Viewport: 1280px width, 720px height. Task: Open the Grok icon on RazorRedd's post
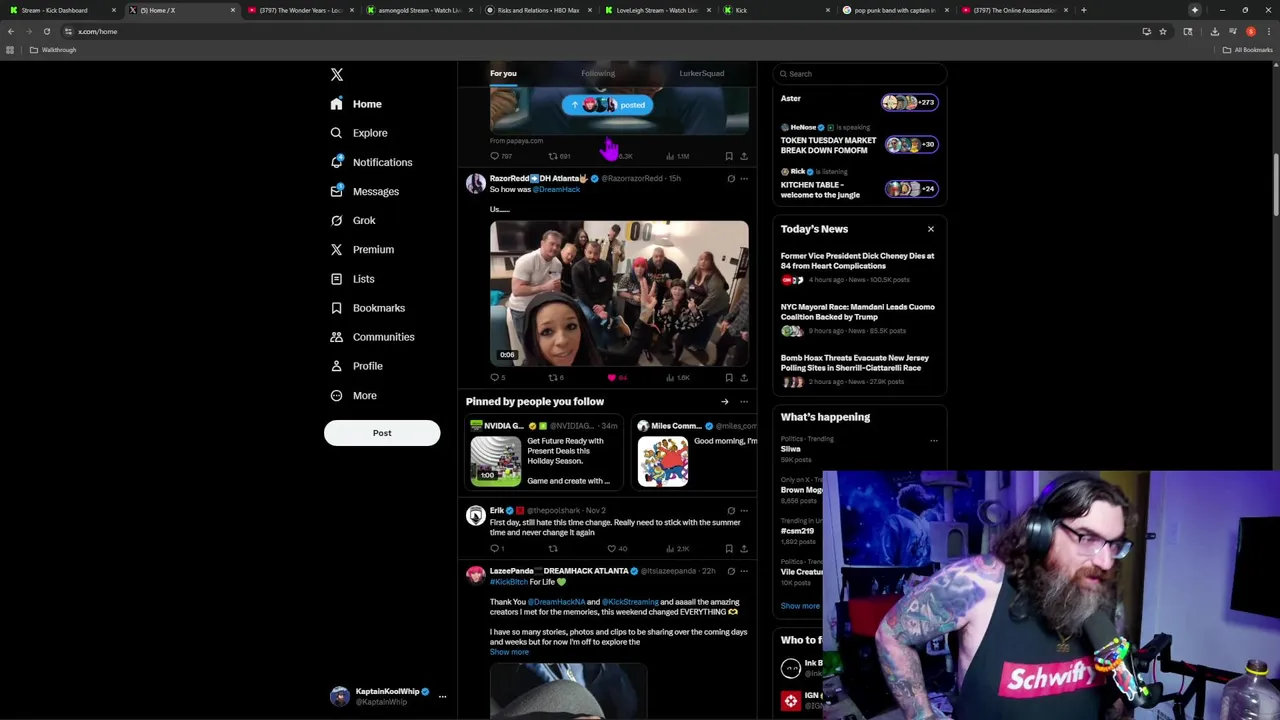(x=731, y=179)
